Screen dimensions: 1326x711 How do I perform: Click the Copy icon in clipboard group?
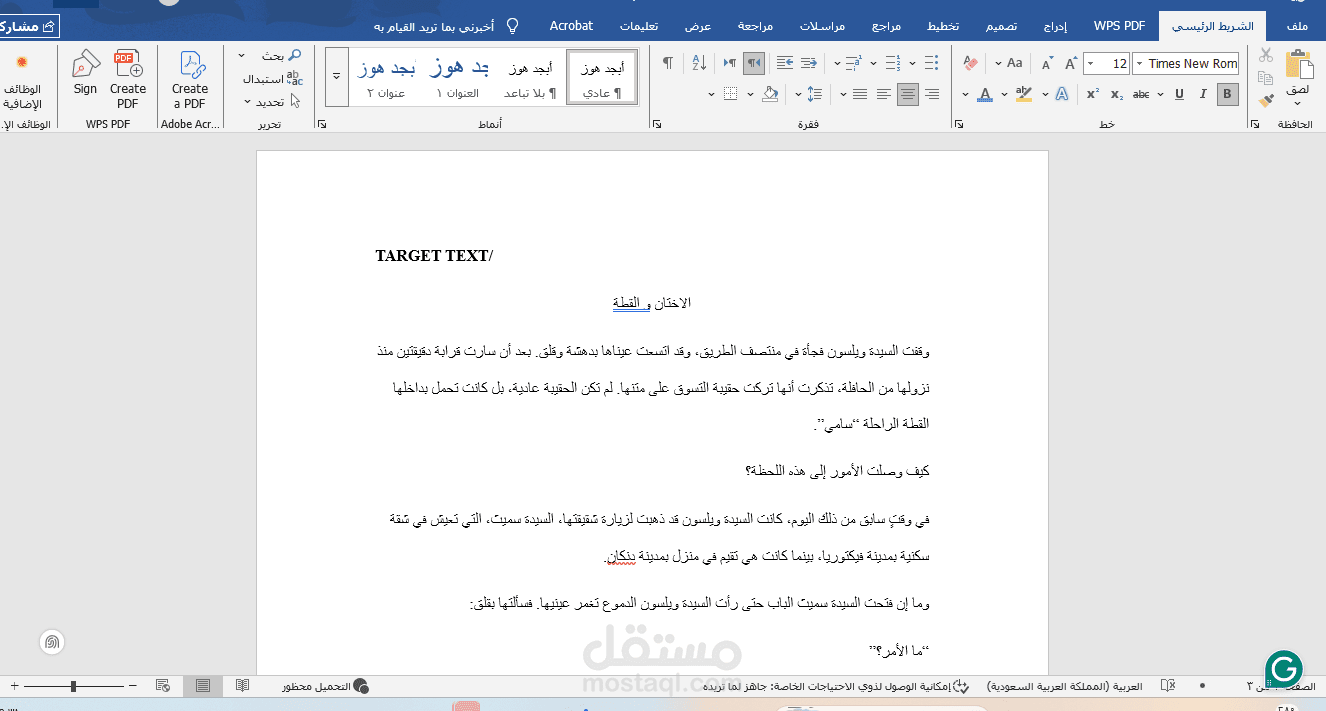pyautogui.click(x=1266, y=79)
